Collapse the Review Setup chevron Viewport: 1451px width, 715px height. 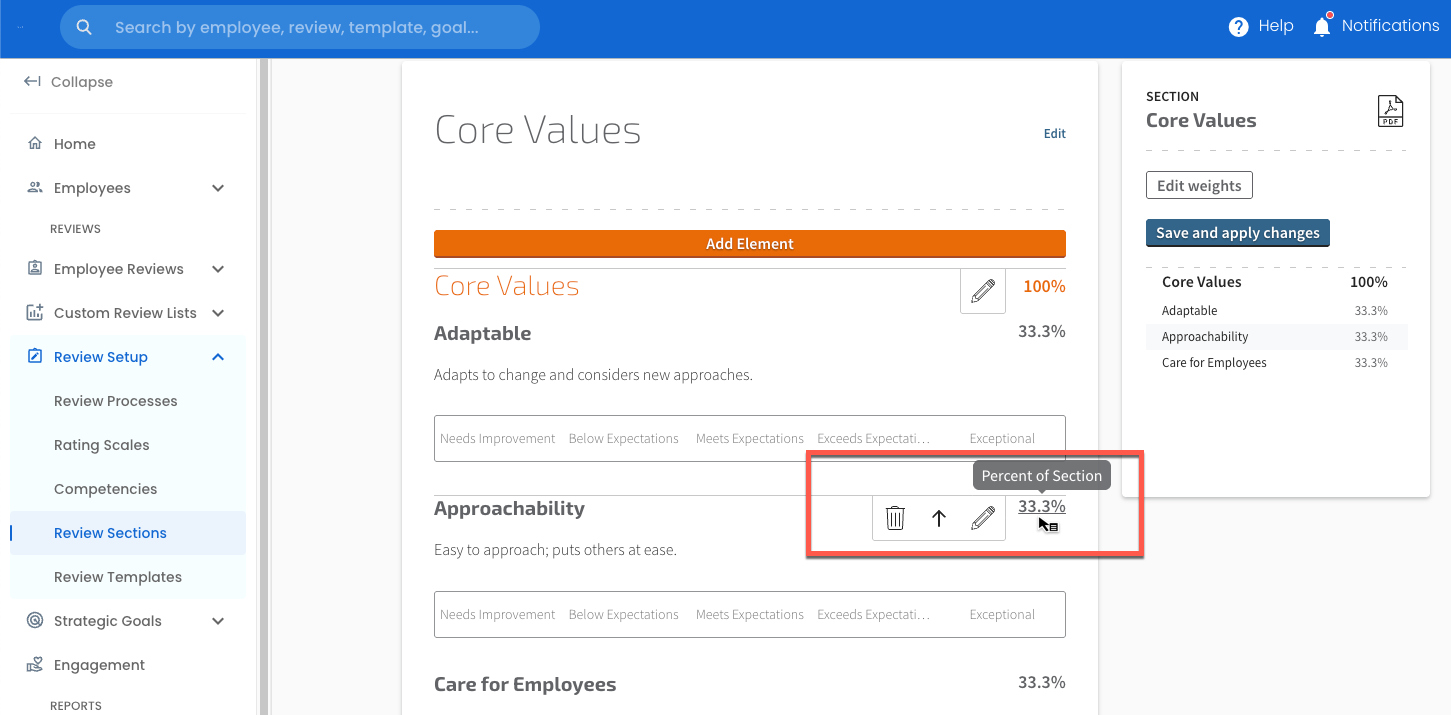click(x=218, y=357)
